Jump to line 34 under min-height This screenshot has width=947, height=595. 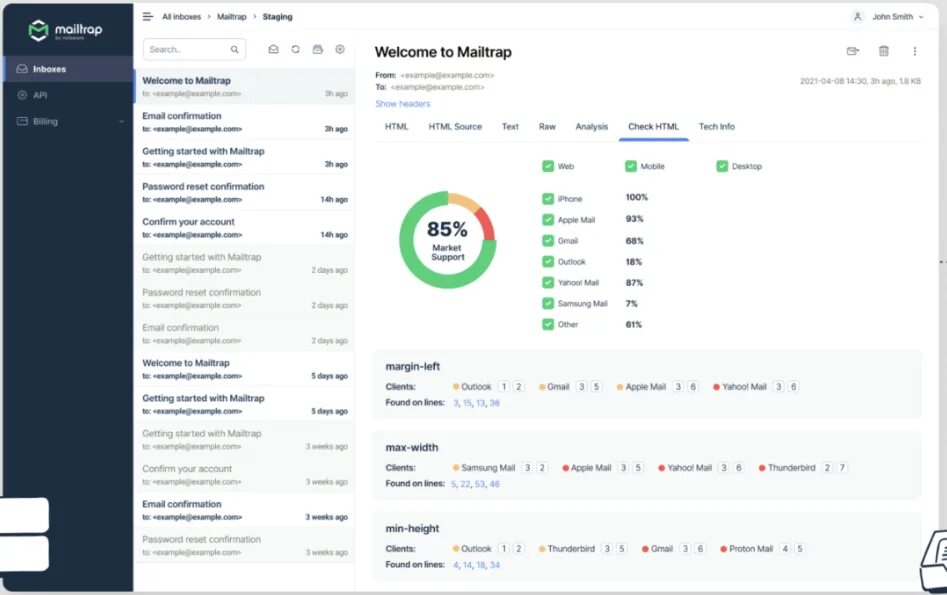point(495,565)
